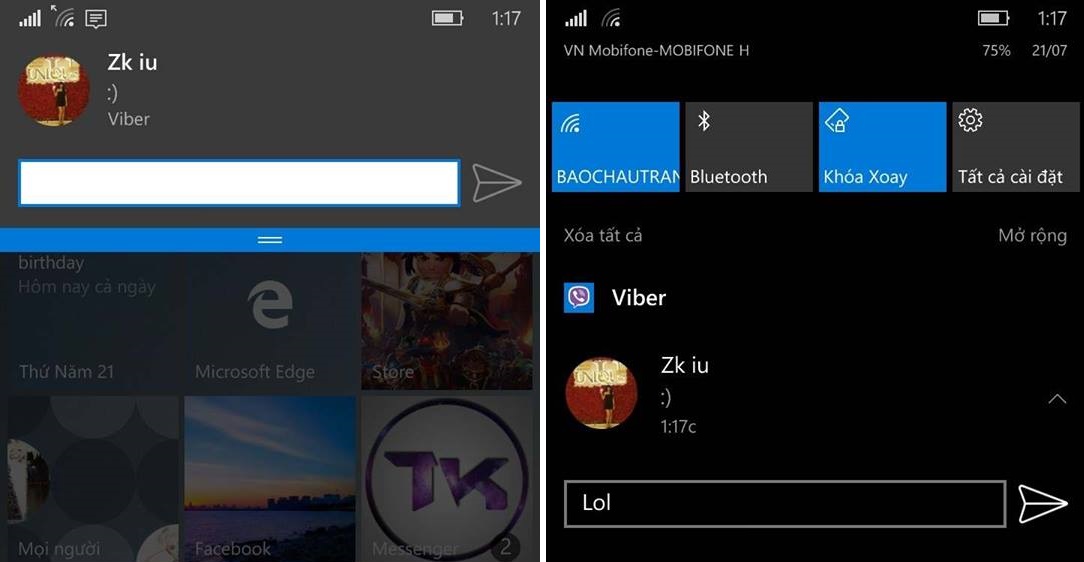This screenshot has height=562, width=1084.
Task: Tap the VN Mobifone-MOBIFONE H carrier text
Action: point(656,50)
